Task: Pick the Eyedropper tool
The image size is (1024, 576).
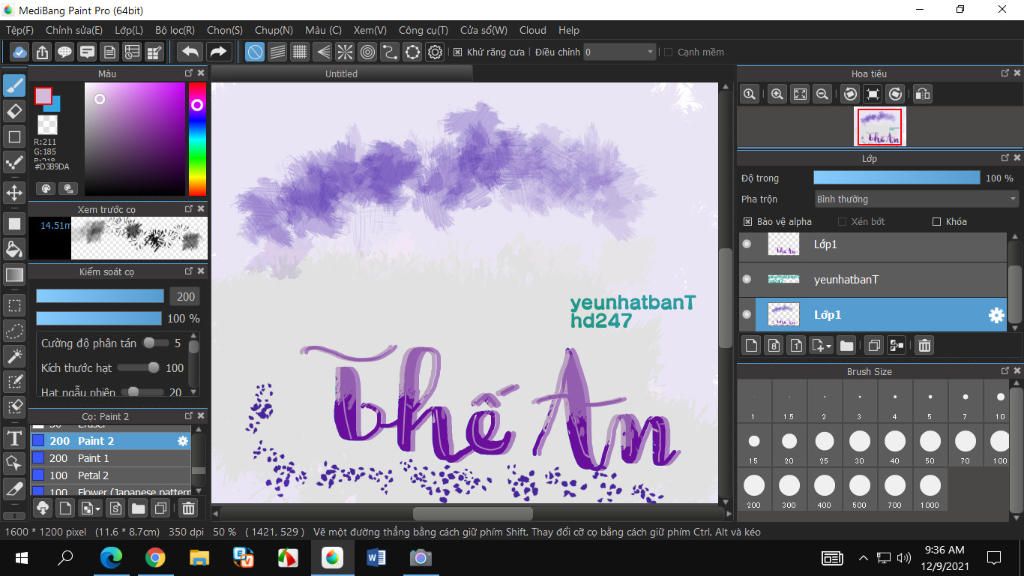Action: 14,489
